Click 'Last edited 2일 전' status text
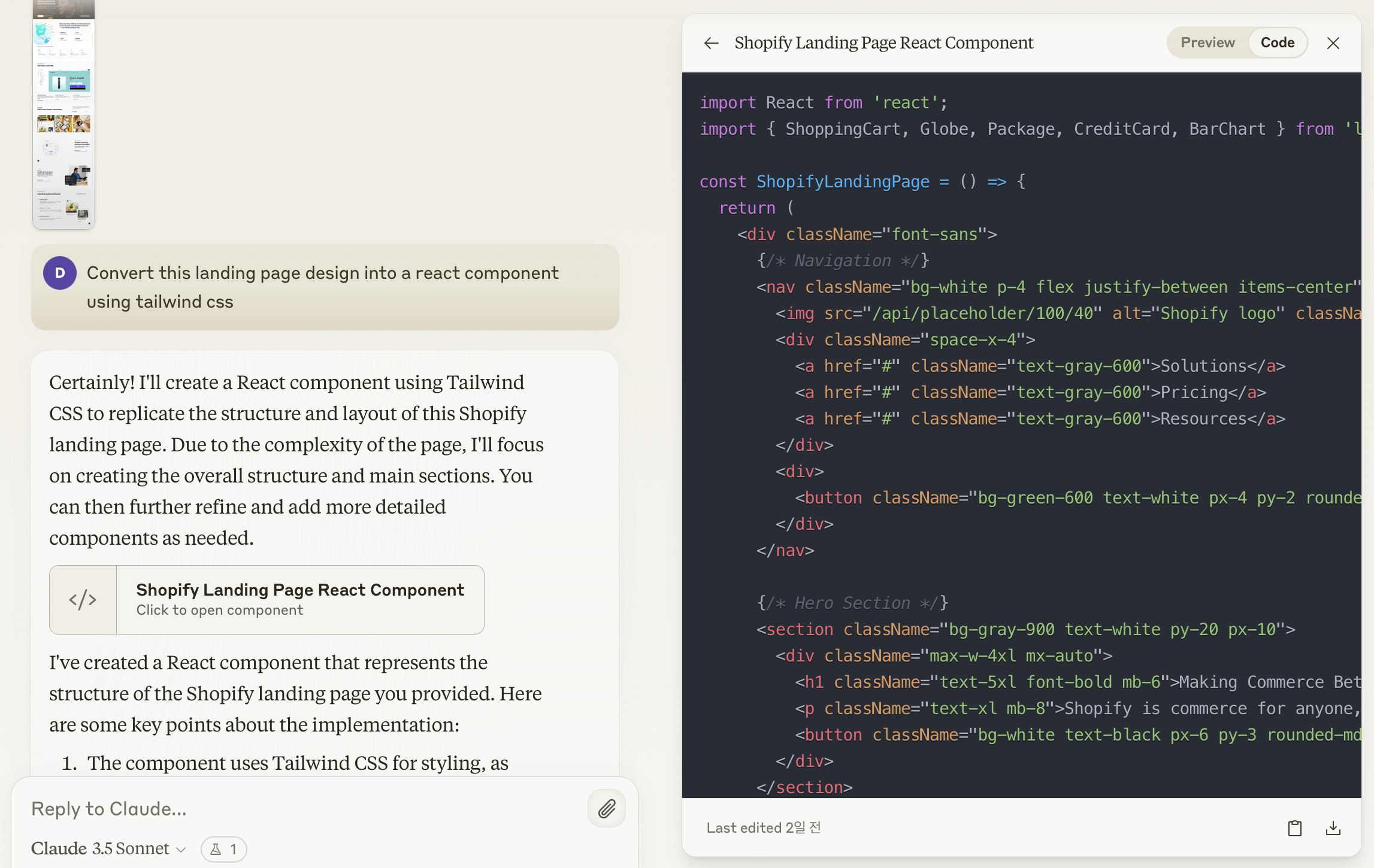Viewport: 1374px width, 868px height. click(764, 828)
